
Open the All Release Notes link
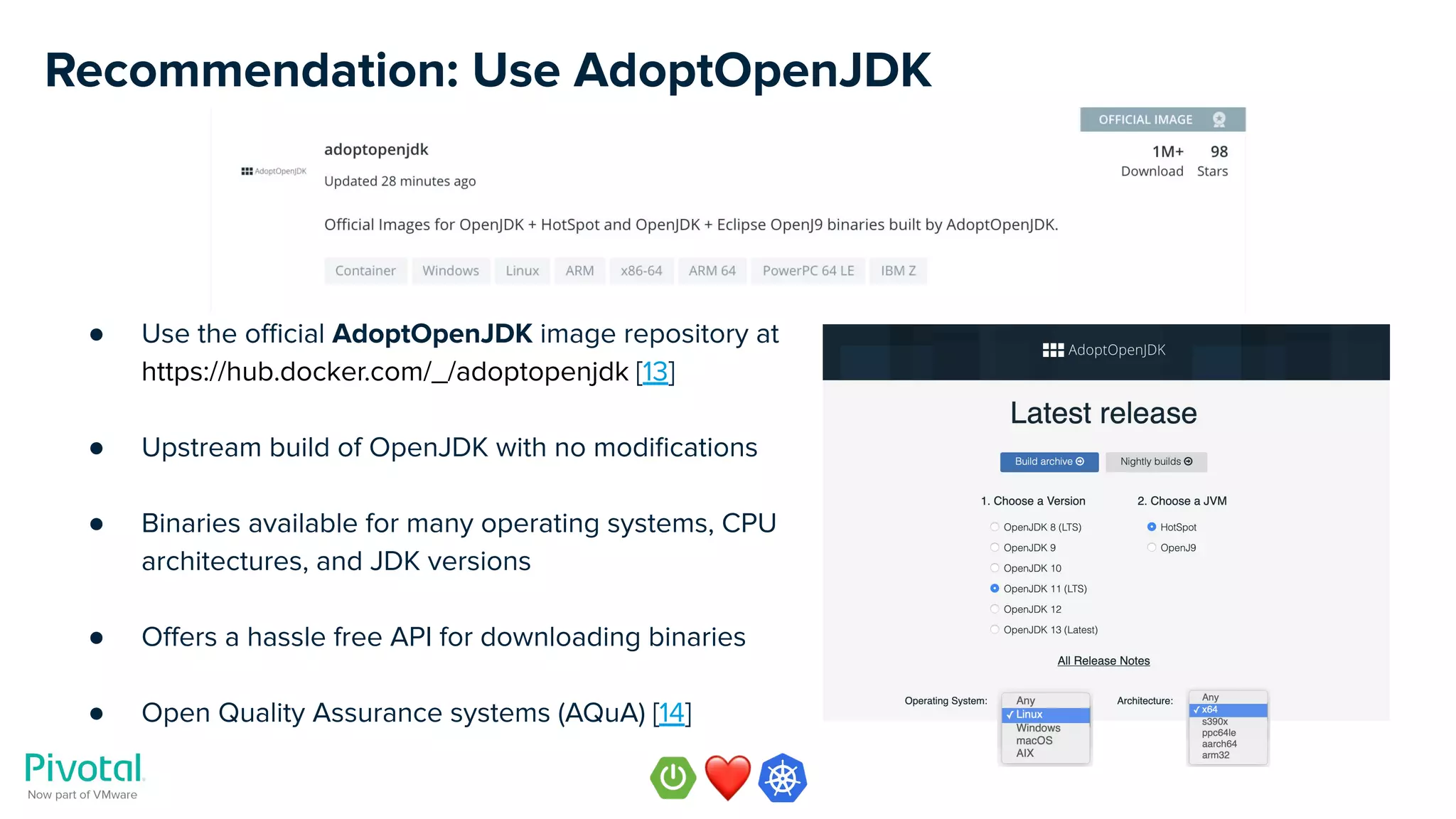1103,661
